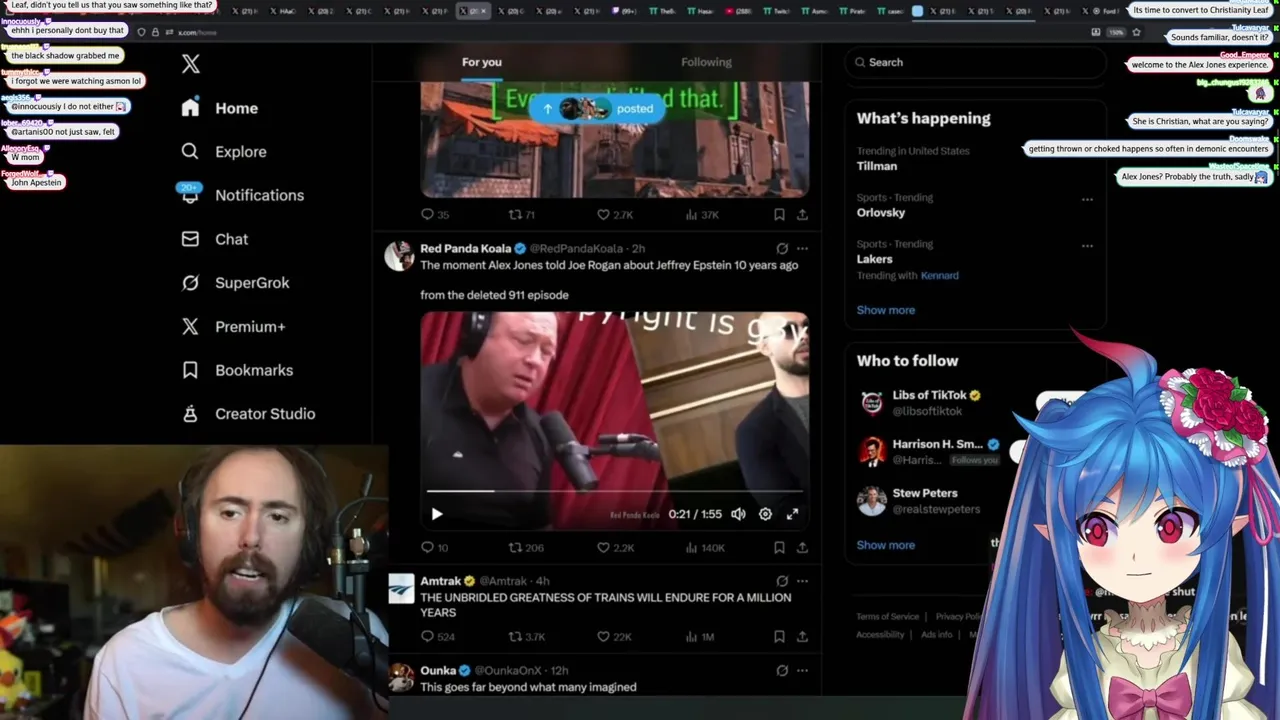Play the Alex Jones video
Viewport: 1280px width, 720px height.
(x=437, y=514)
